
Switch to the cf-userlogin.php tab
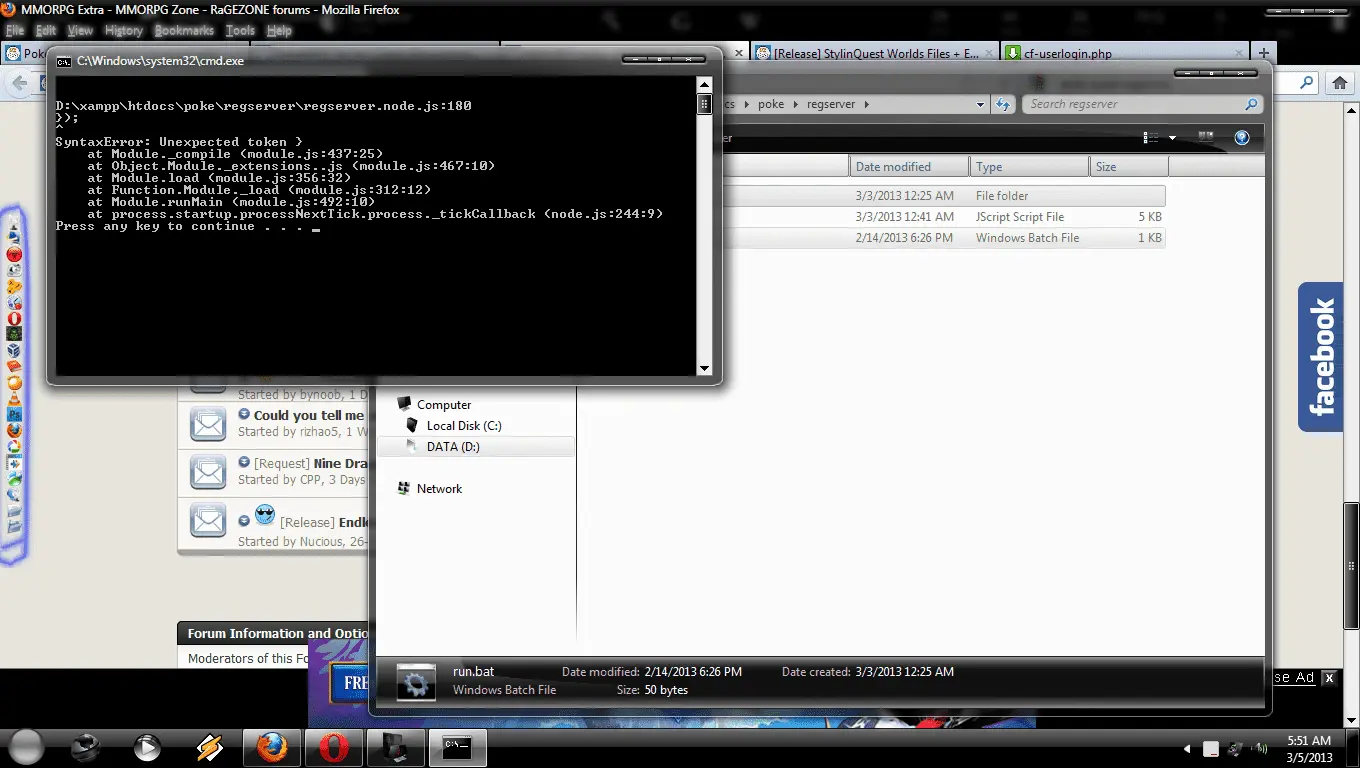point(1125,54)
